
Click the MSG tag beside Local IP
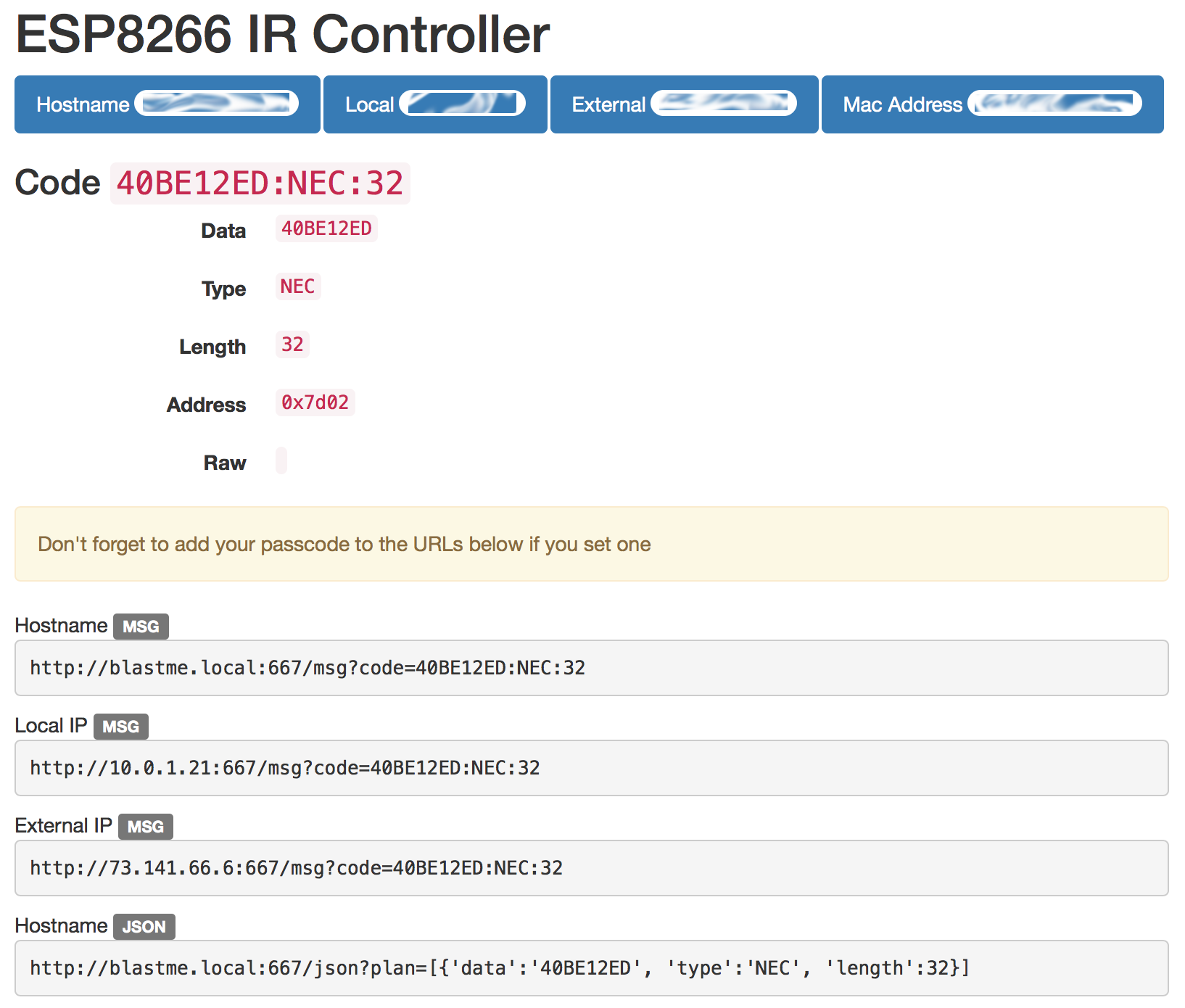(x=120, y=726)
